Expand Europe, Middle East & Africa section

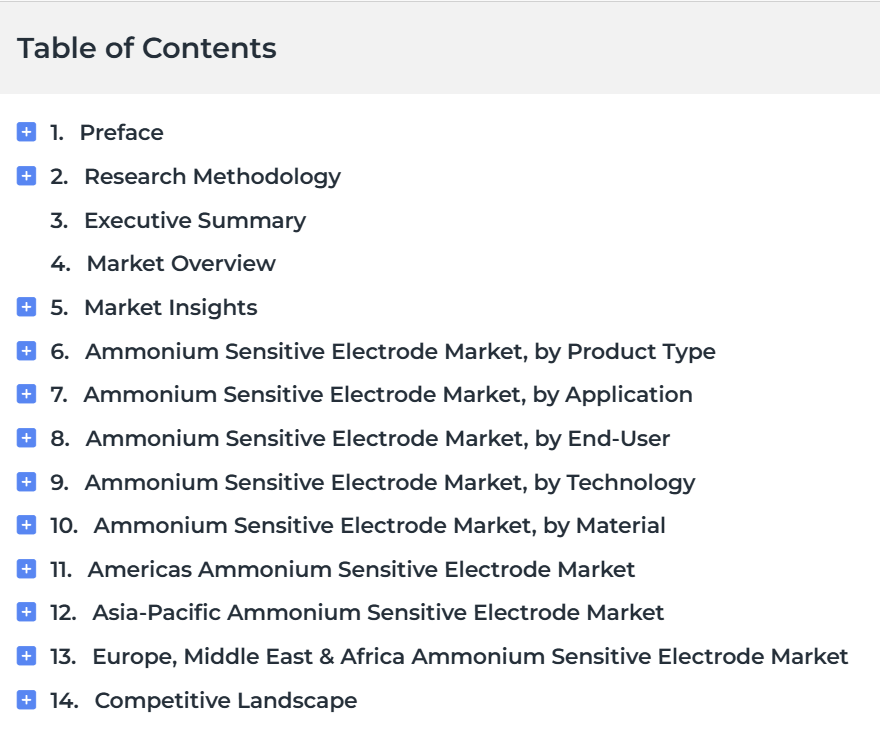coord(26,656)
